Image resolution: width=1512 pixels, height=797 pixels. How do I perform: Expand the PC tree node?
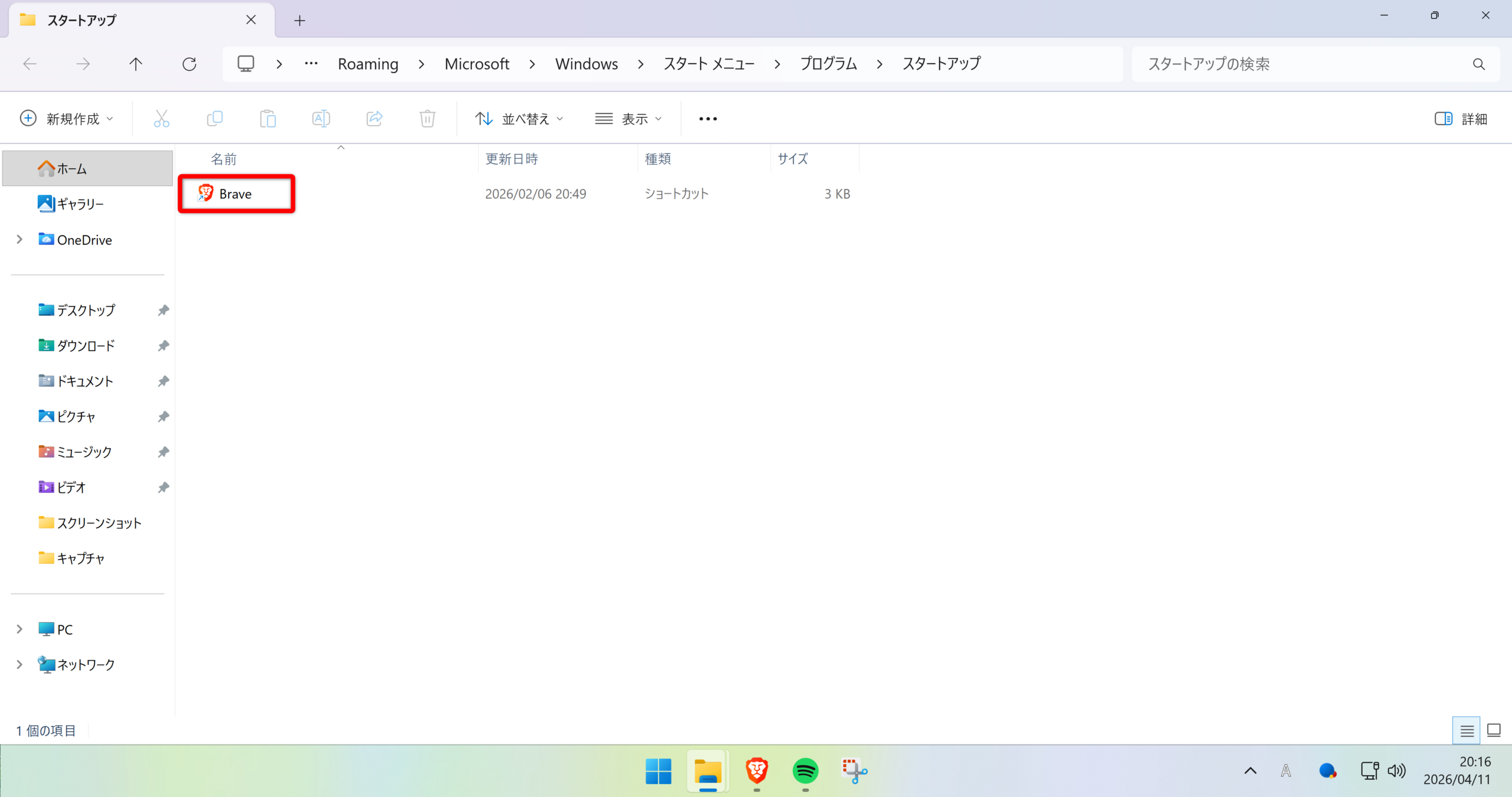(19, 629)
